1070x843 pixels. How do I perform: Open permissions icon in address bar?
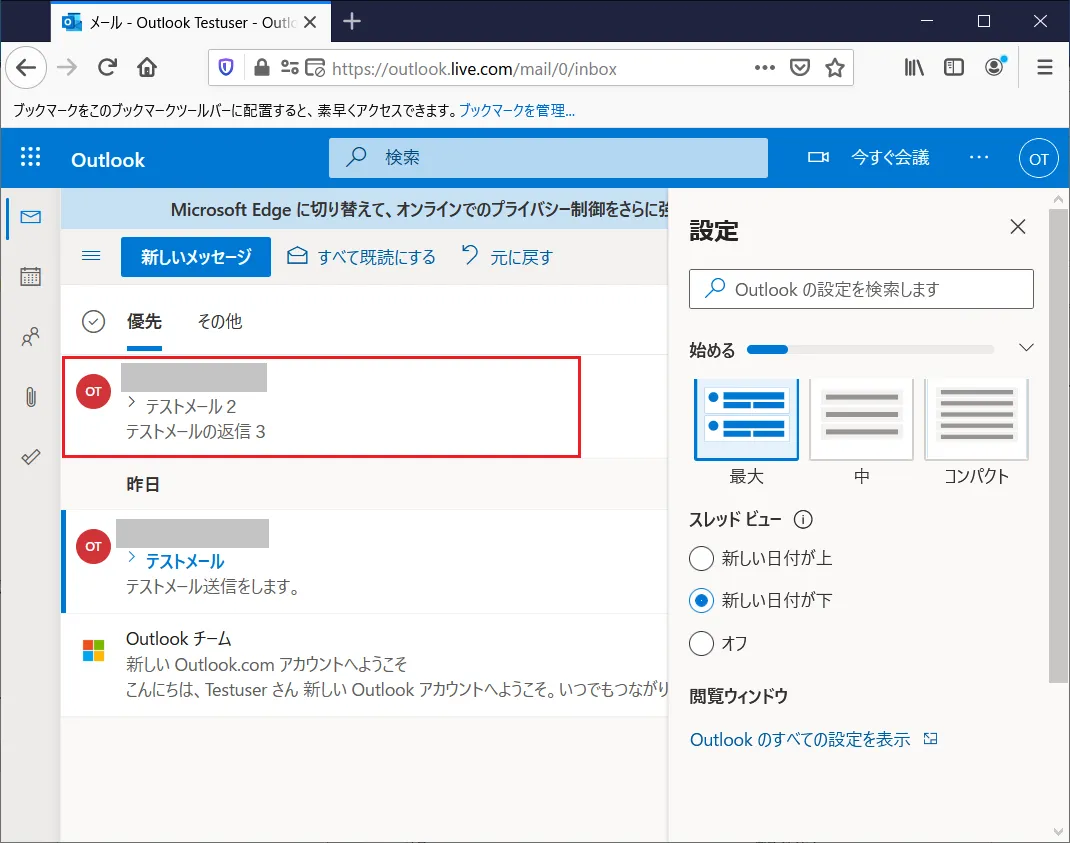click(289, 68)
